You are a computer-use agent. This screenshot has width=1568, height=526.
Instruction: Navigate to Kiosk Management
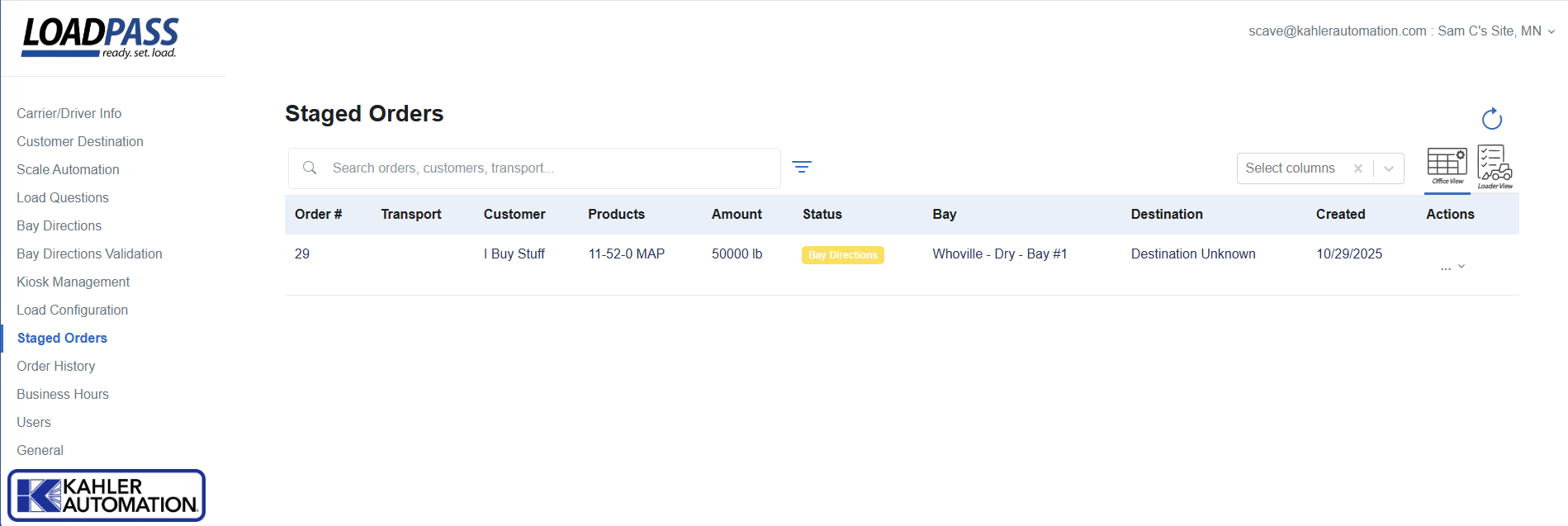[x=73, y=282]
